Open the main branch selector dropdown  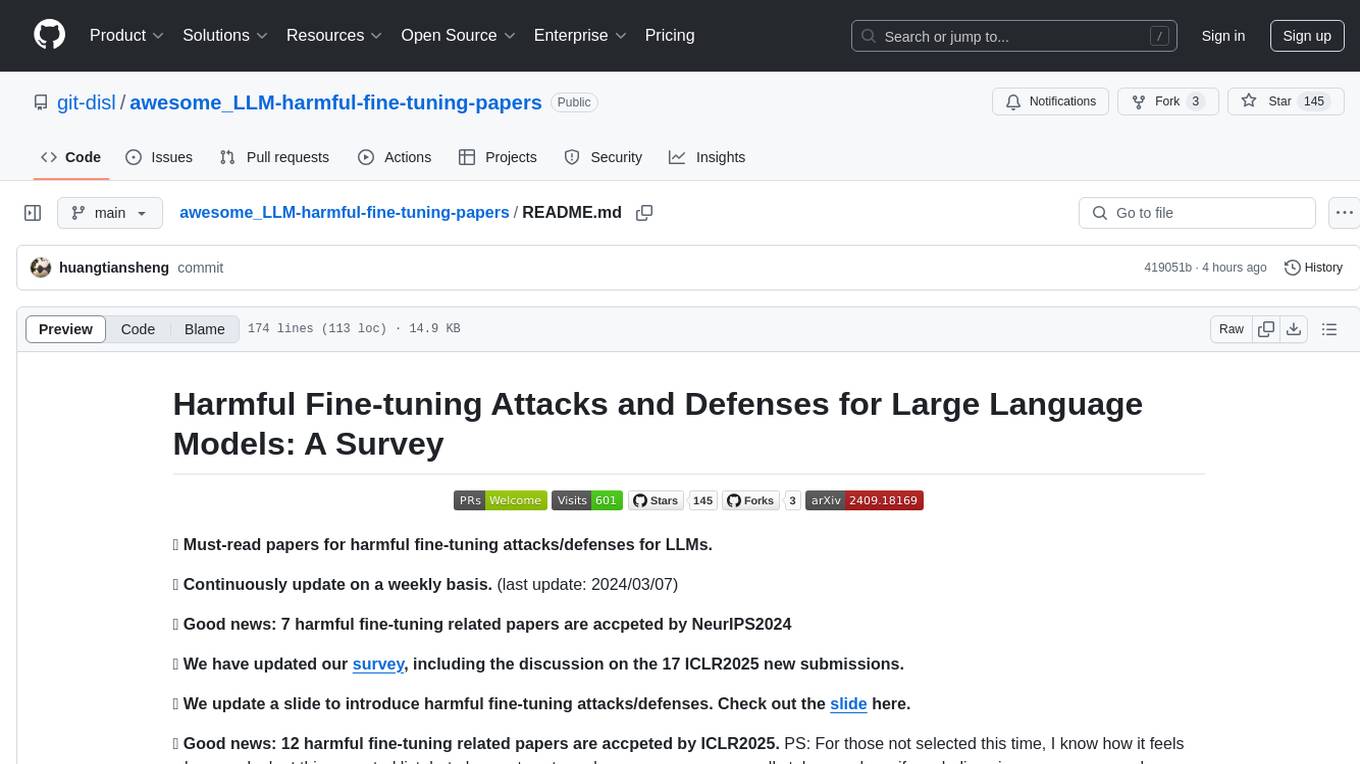pyautogui.click(x=110, y=213)
